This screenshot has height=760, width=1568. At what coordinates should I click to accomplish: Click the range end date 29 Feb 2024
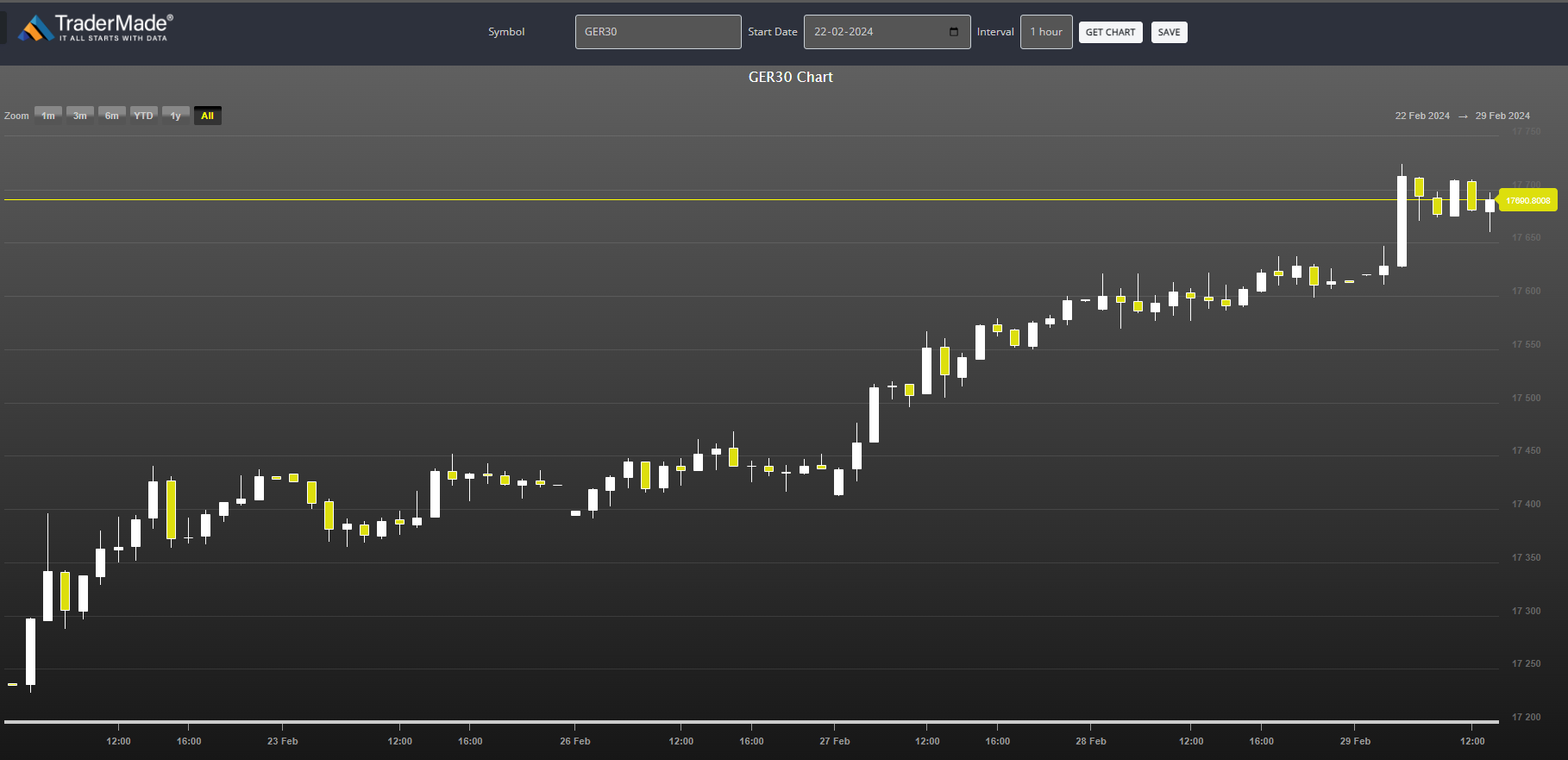pyautogui.click(x=1502, y=116)
